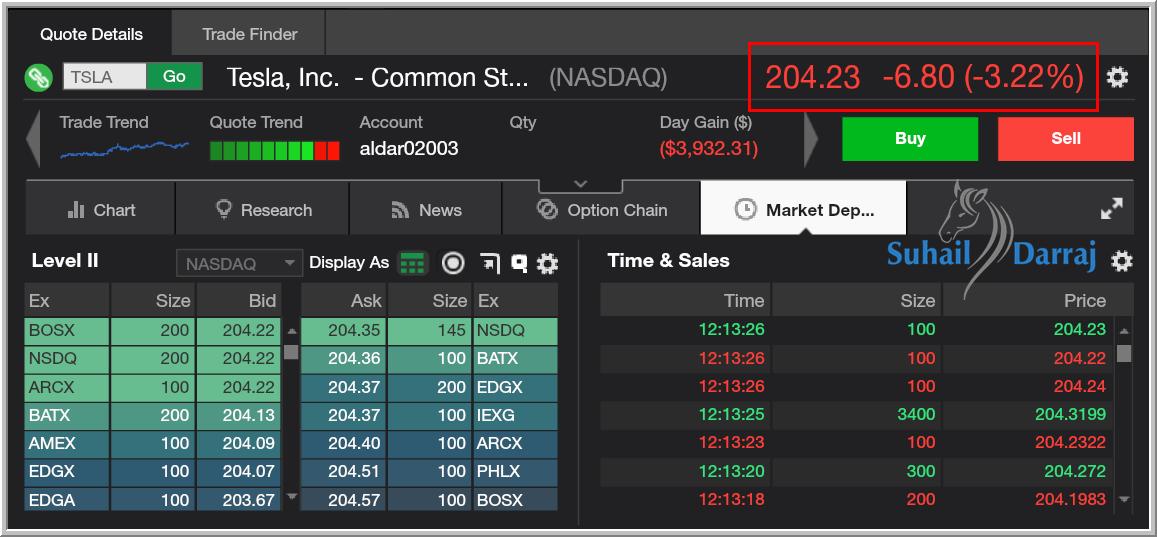Go to previous quote detail panel arrow
Screen dimensions: 1157x537
point(32,139)
